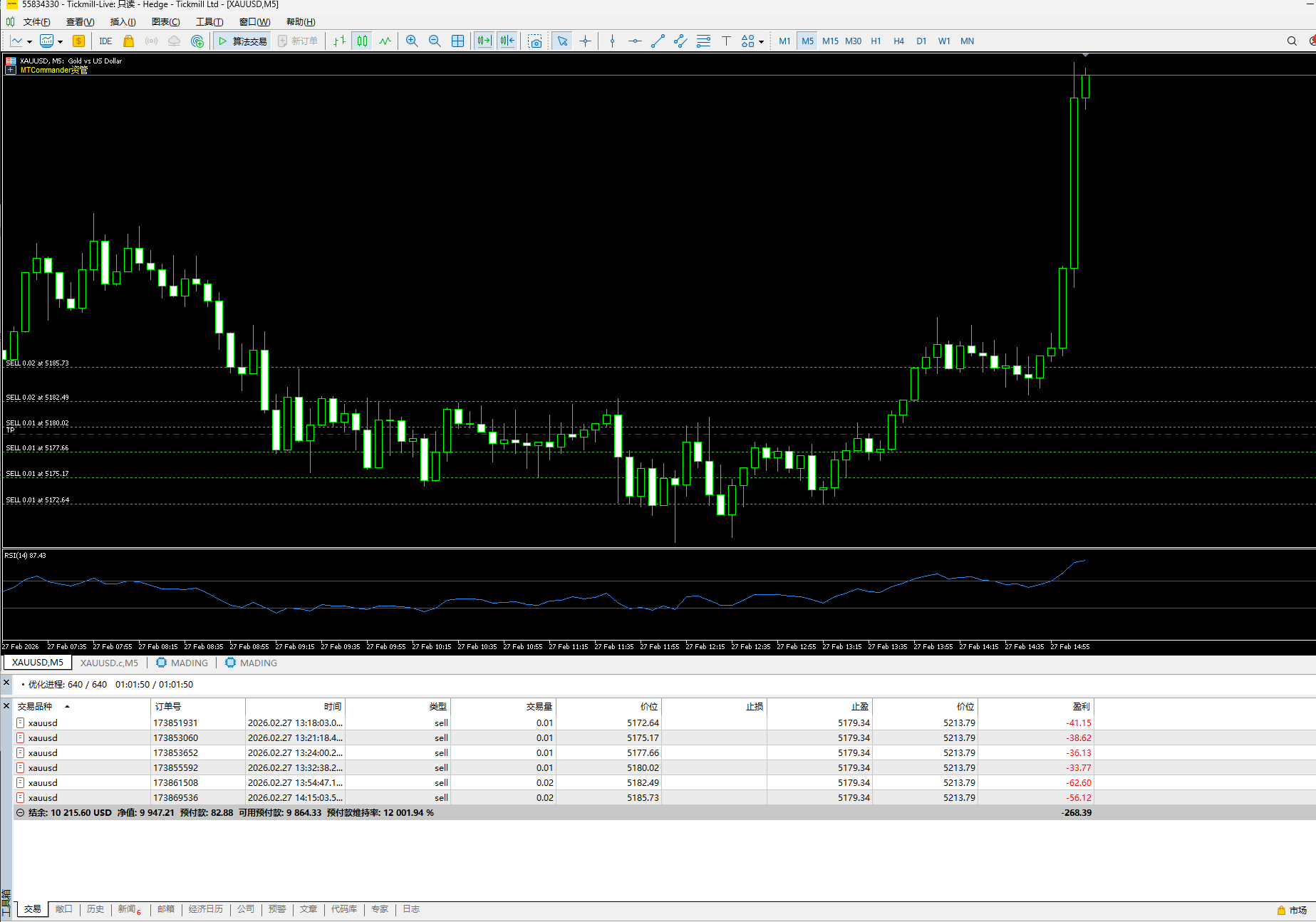The width and height of the screenshot is (1316, 922).
Task: Switch to XAUUSD.c,M5 chart tab
Action: pyautogui.click(x=109, y=663)
